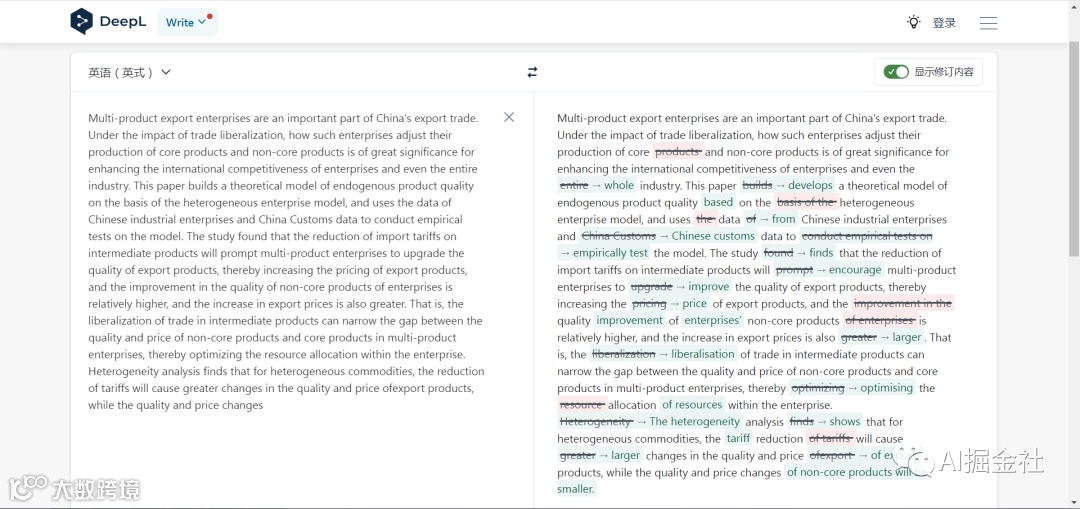Open the Write product dropdown
Screen dimensions: 1080x509
pos(187,22)
